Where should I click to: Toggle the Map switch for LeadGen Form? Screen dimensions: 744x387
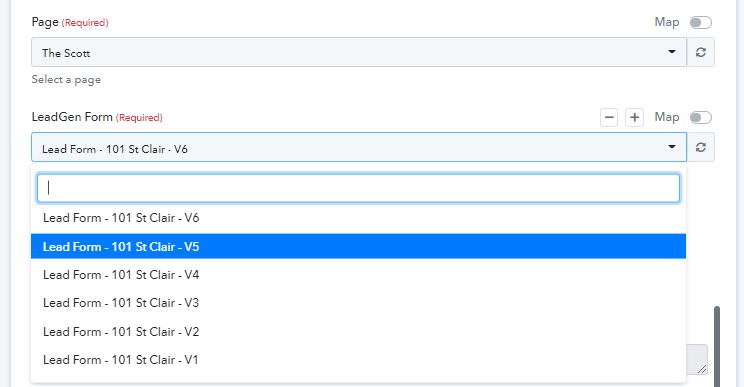click(x=701, y=117)
